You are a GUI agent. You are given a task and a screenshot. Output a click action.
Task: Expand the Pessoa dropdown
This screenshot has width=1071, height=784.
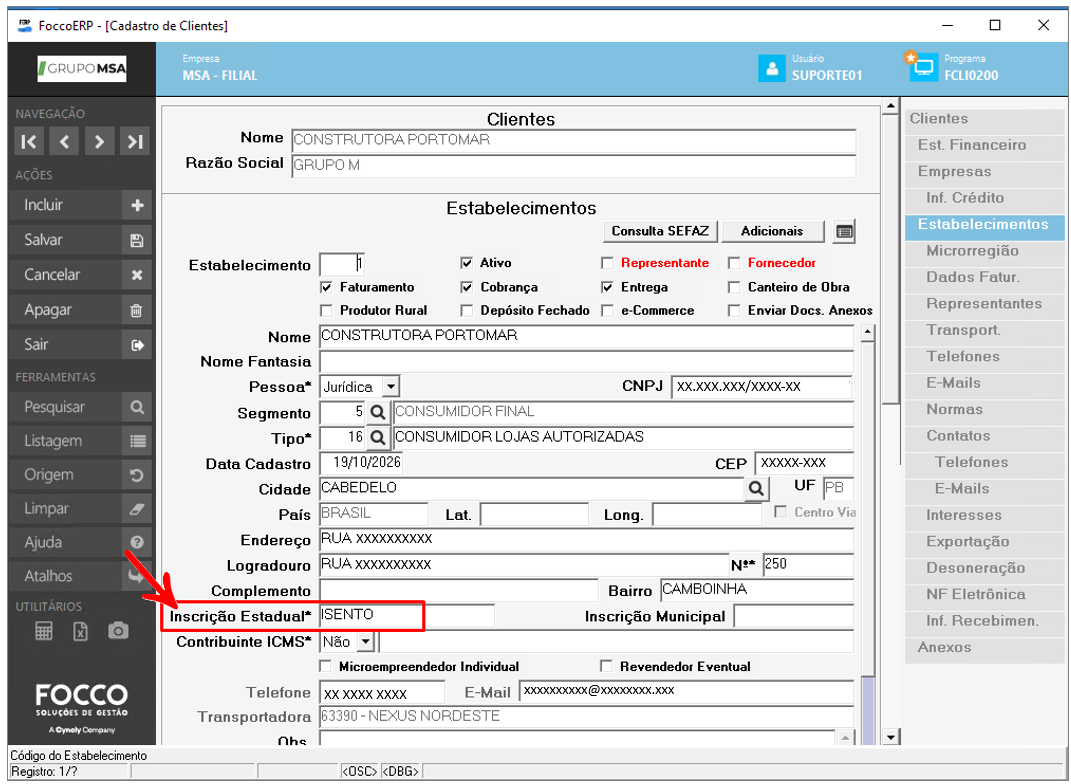pyautogui.click(x=391, y=387)
